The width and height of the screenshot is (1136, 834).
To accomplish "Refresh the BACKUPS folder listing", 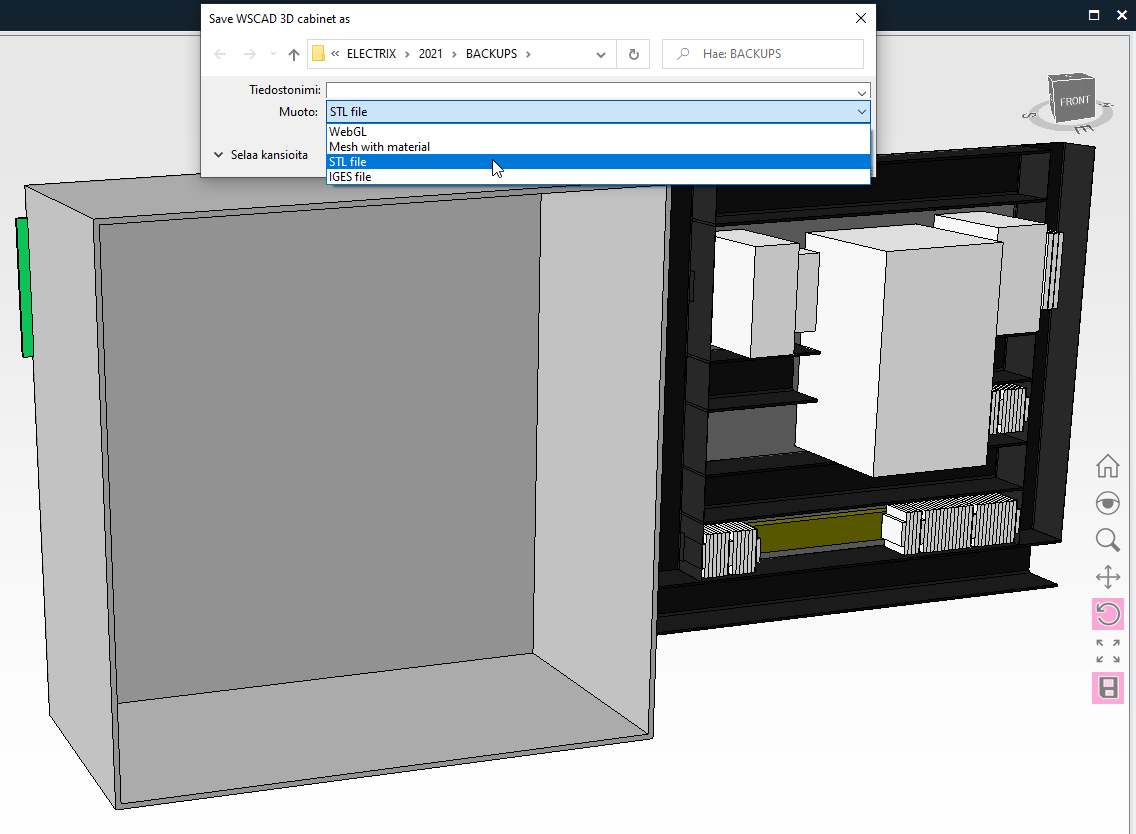I will point(633,54).
